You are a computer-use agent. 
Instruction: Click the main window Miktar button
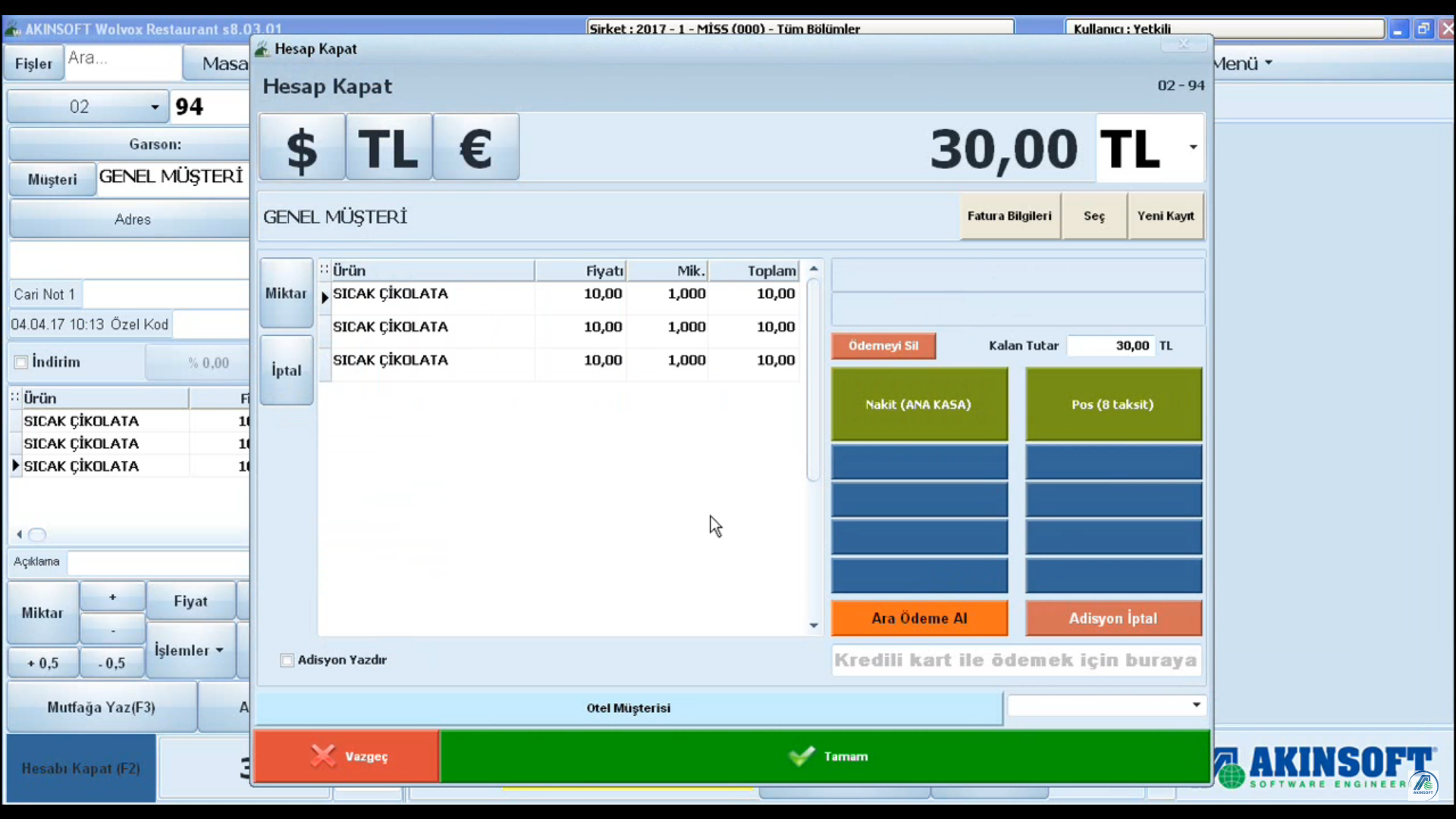tap(42, 613)
